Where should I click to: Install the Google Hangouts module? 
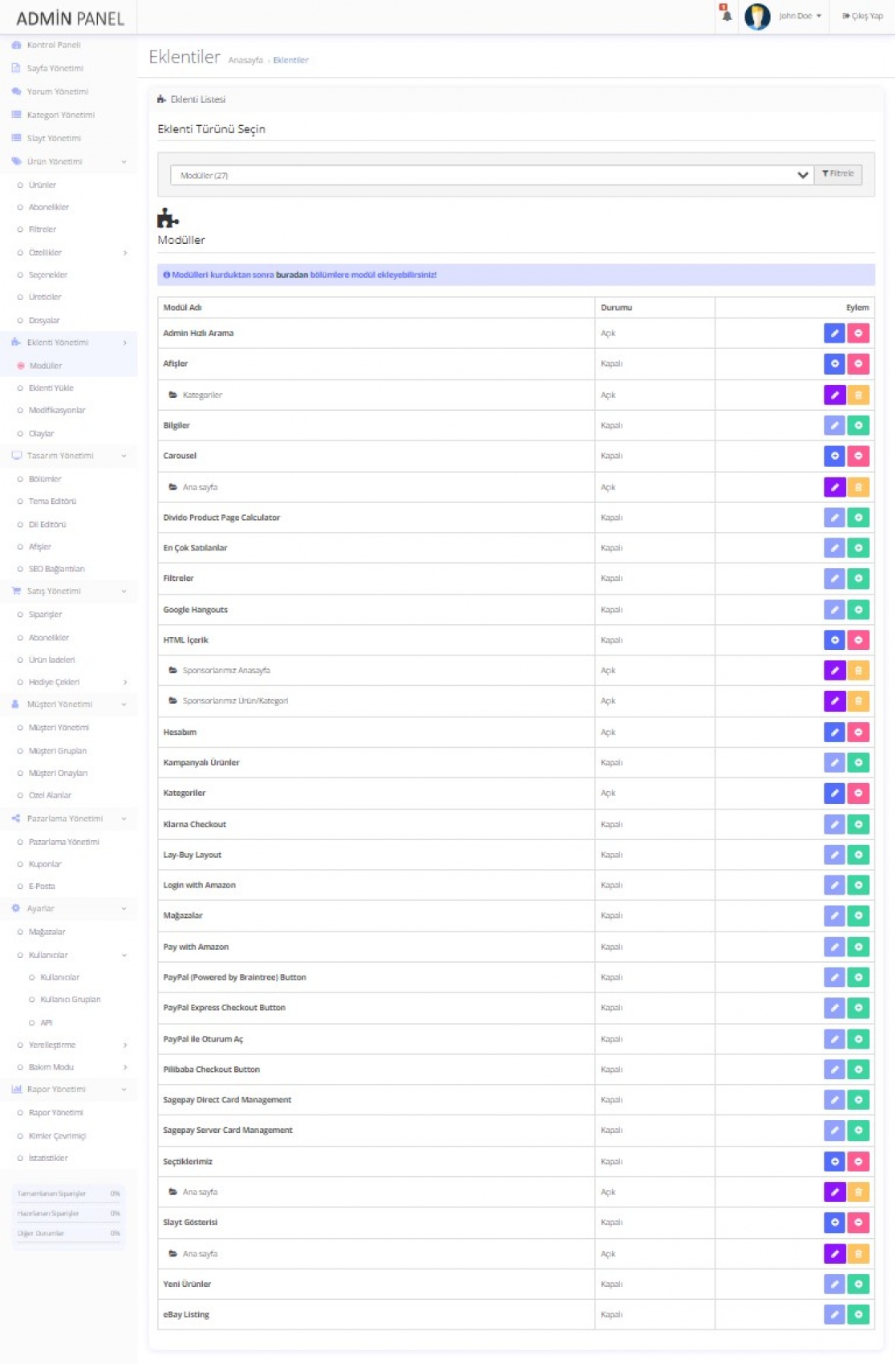[858, 610]
